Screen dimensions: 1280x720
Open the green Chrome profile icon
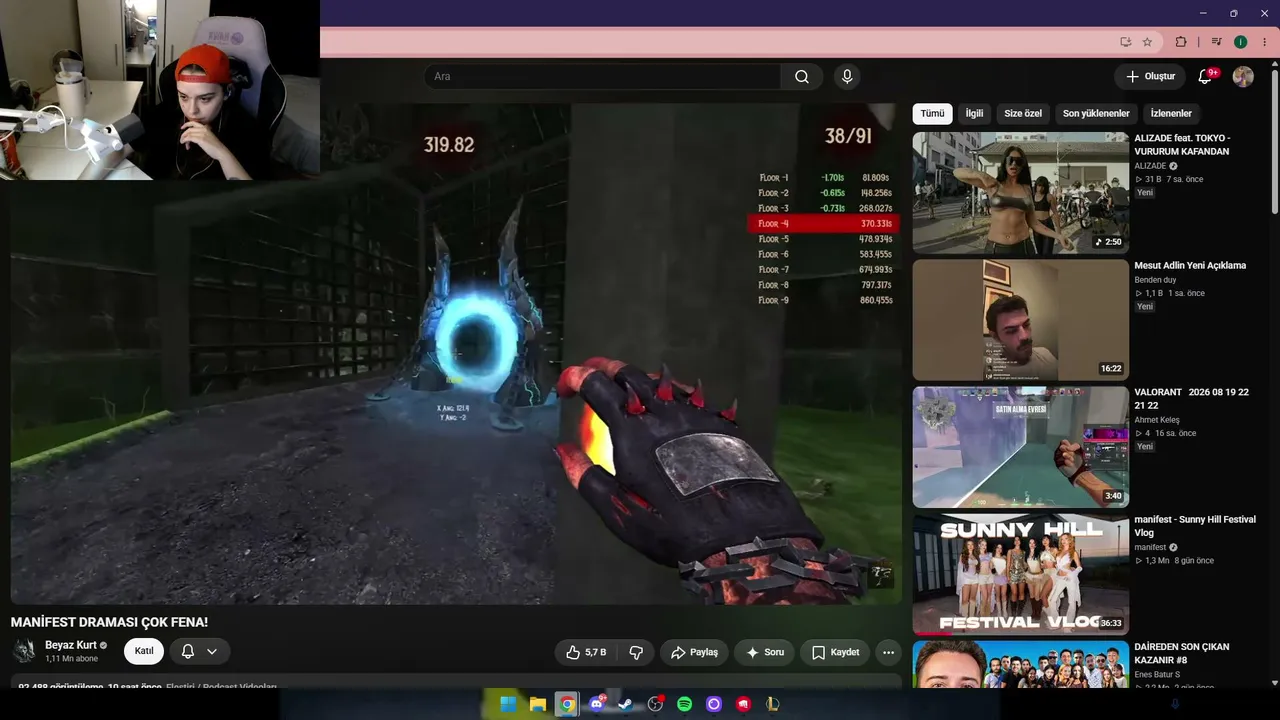[x=1241, y=42]
